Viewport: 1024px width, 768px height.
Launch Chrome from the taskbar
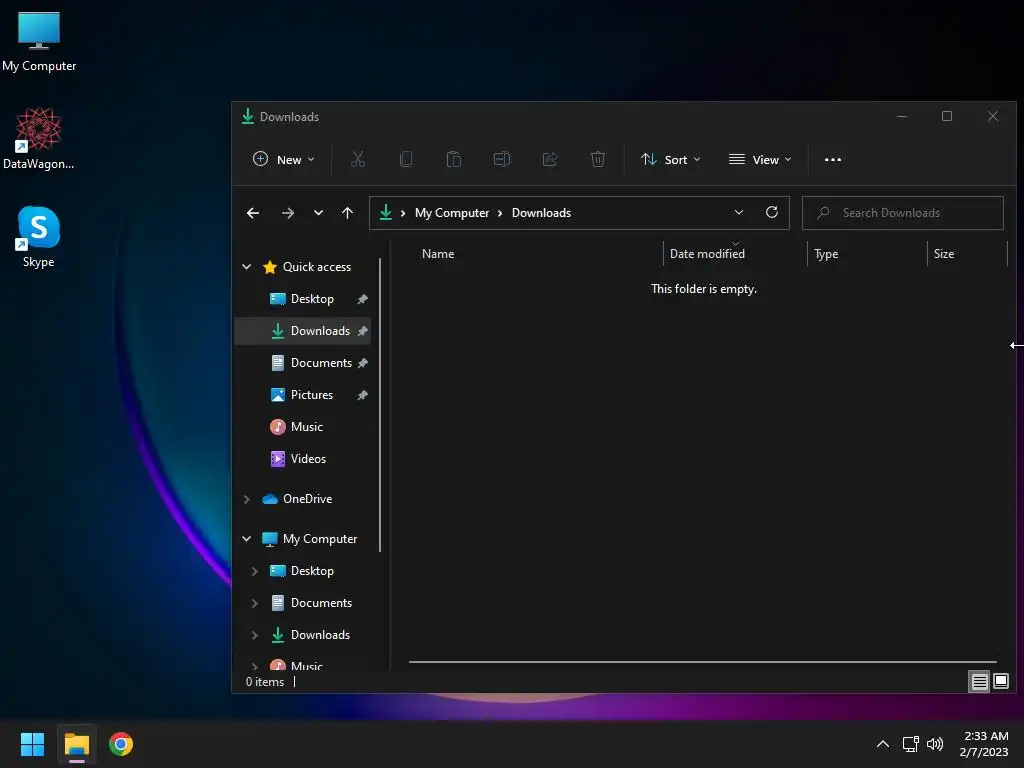121,744
